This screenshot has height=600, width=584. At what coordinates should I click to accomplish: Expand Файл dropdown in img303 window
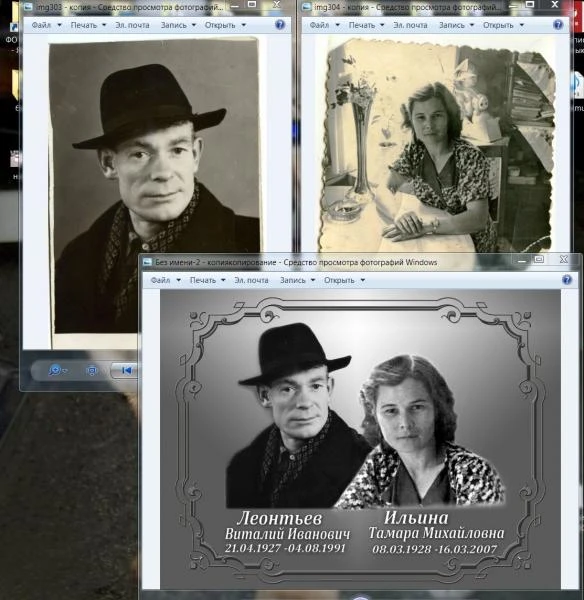tap(59, 25)
